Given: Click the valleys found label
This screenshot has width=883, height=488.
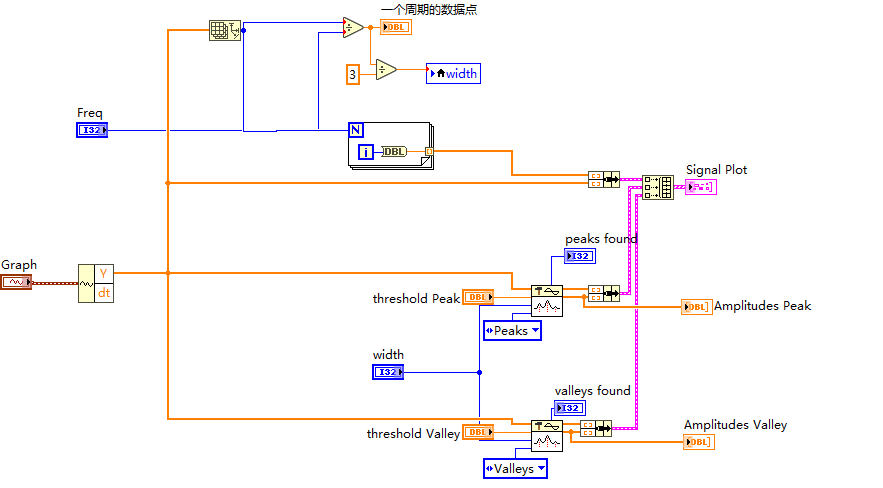Looking at the screenshot, I should (x=592, y=390).
